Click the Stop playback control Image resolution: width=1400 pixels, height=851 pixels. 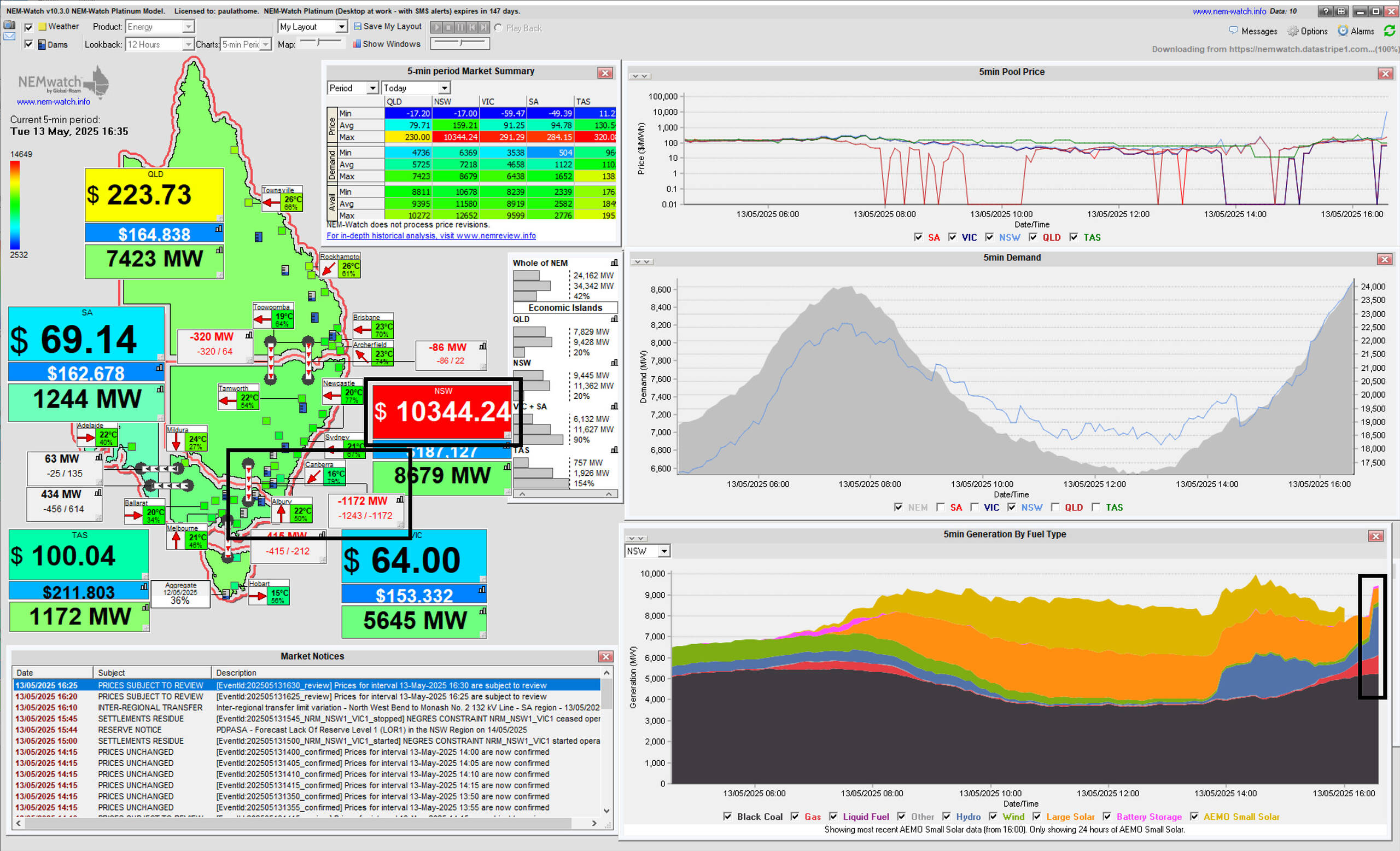(x=448, y=27)
